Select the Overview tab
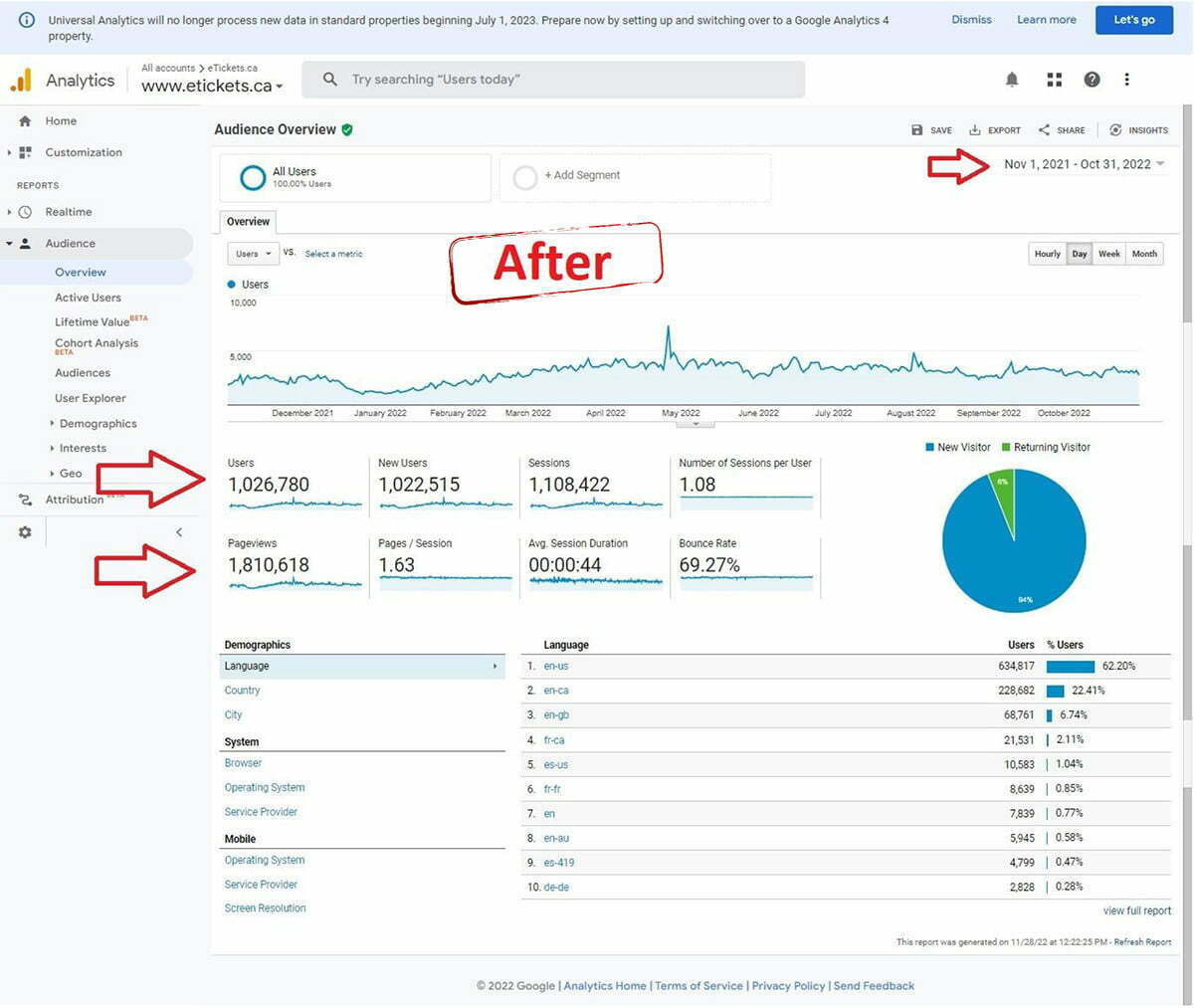The height and width of the screenshot is (1008, 1194). [248, 222]
